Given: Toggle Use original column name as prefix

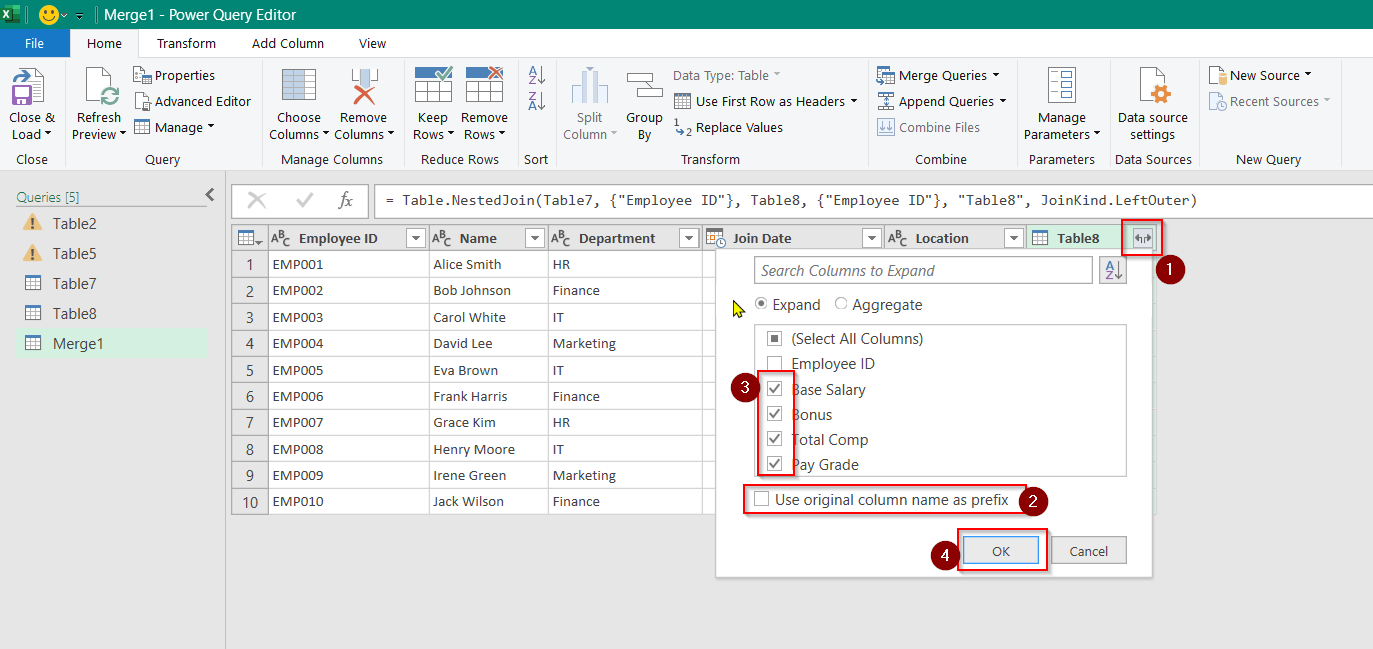Looking at the screenshot, I should (762, 499).
